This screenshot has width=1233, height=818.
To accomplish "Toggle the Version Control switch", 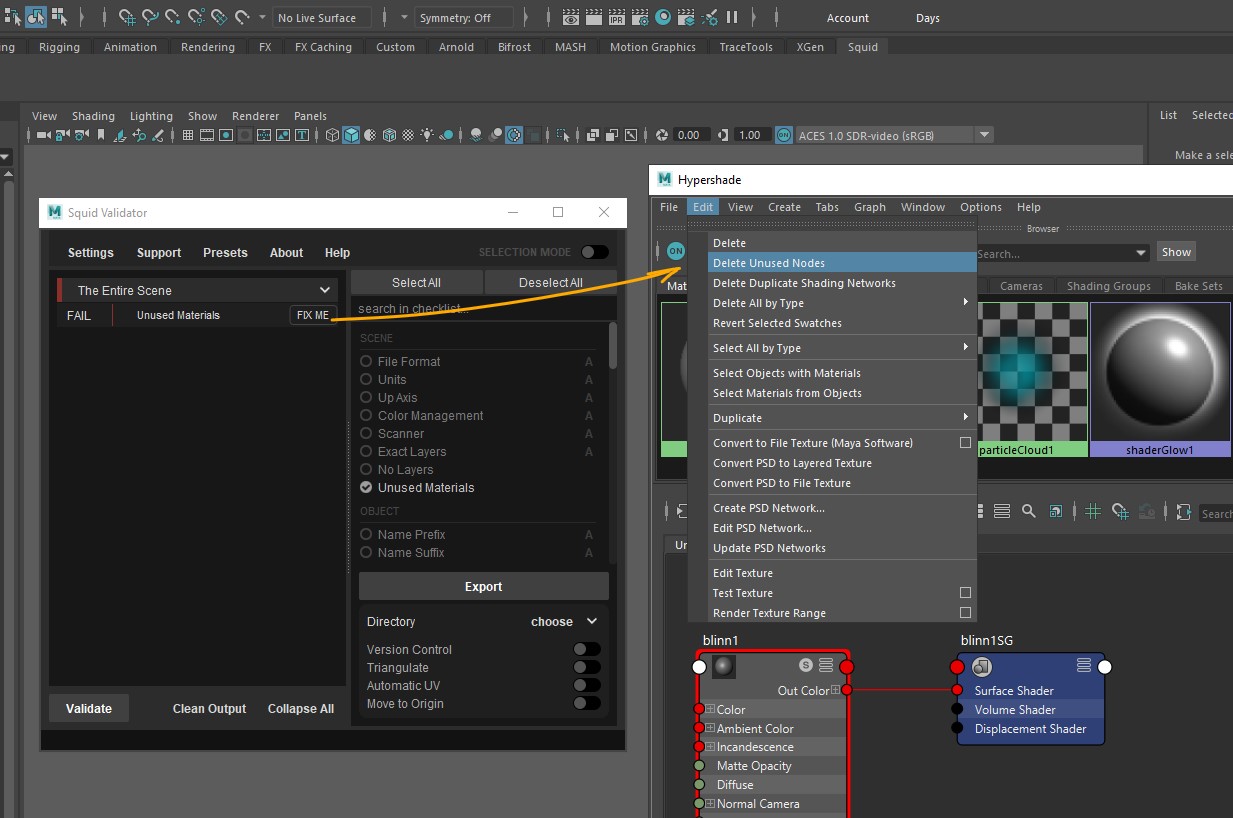I will click(x=587, y=650).
